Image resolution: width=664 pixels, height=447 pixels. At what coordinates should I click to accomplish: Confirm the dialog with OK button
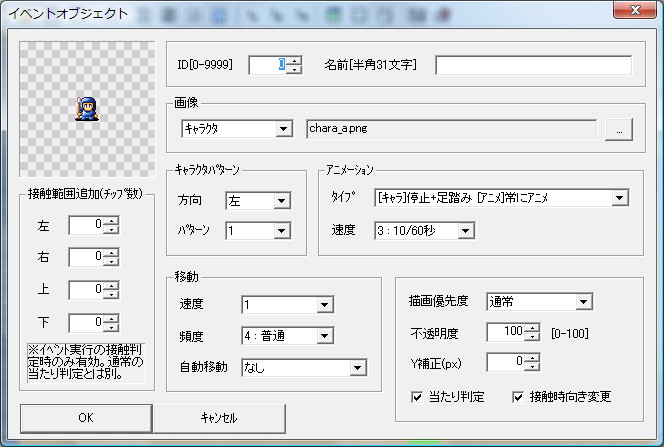(x=86, y=418)
